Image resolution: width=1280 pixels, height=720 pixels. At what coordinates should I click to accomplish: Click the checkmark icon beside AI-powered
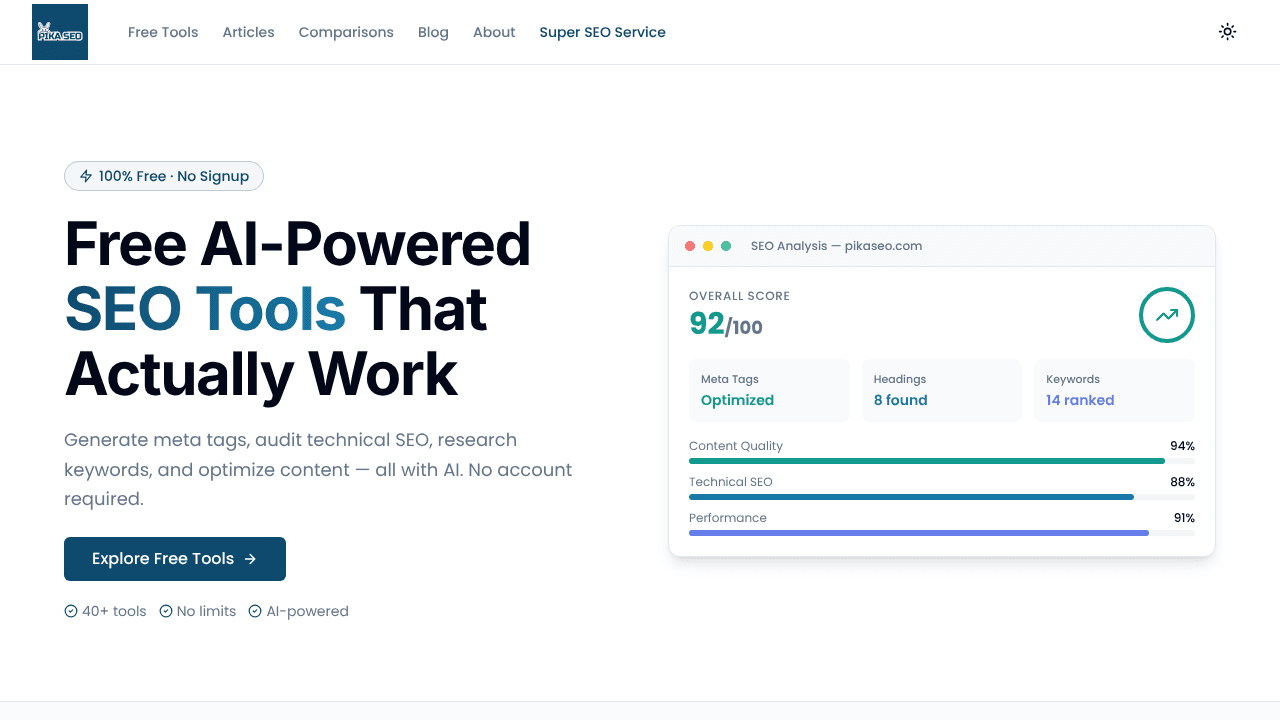pos(255,611)
